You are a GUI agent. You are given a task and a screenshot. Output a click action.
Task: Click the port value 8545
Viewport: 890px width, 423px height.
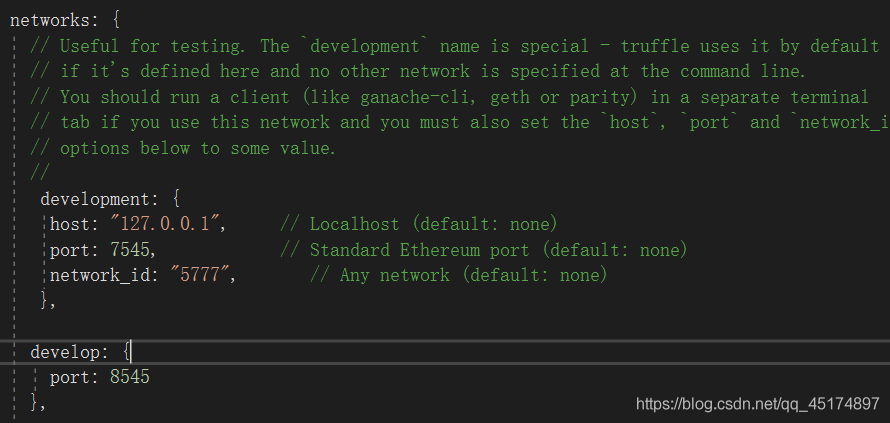coord(130,377)
